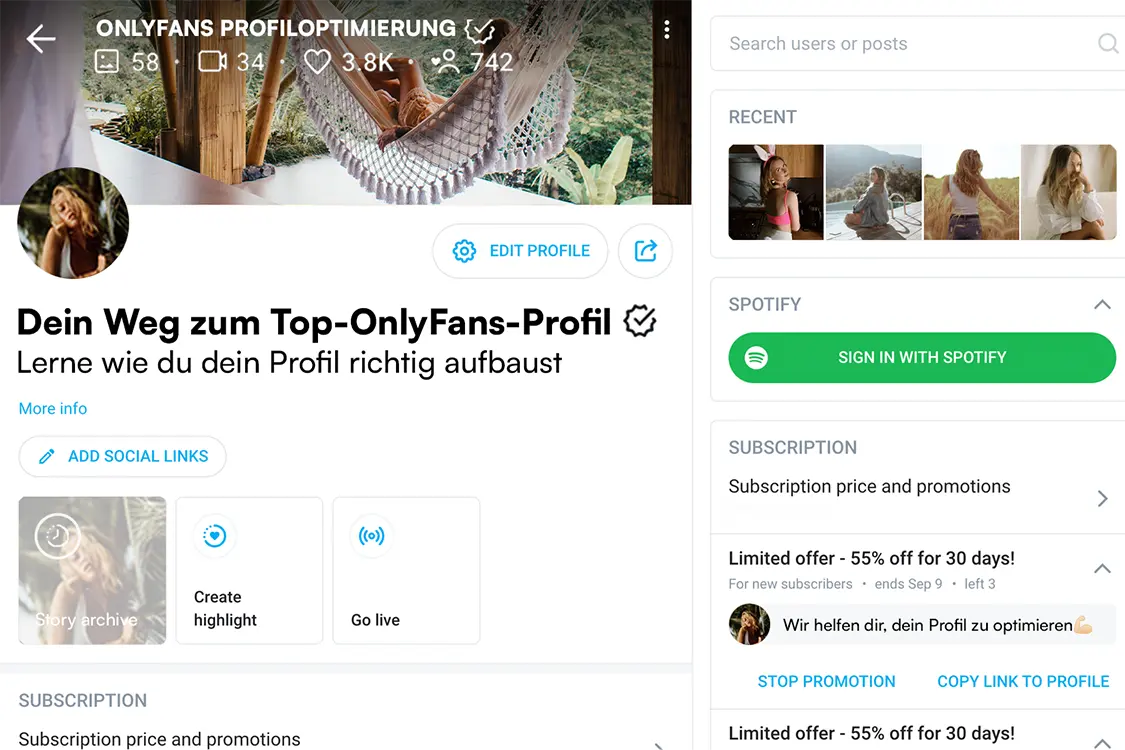The width and height of the screenshot is (1125, 750).
Task: Click the photos count icon in header
Action: click(x=107, y=62)
